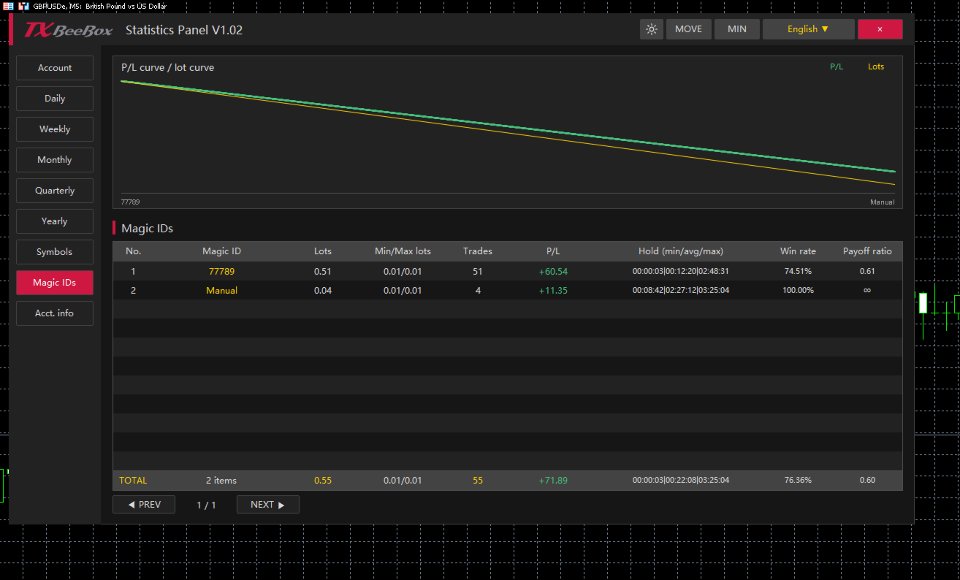Click the +11.35 P/L value

click(x=553, y=290)
